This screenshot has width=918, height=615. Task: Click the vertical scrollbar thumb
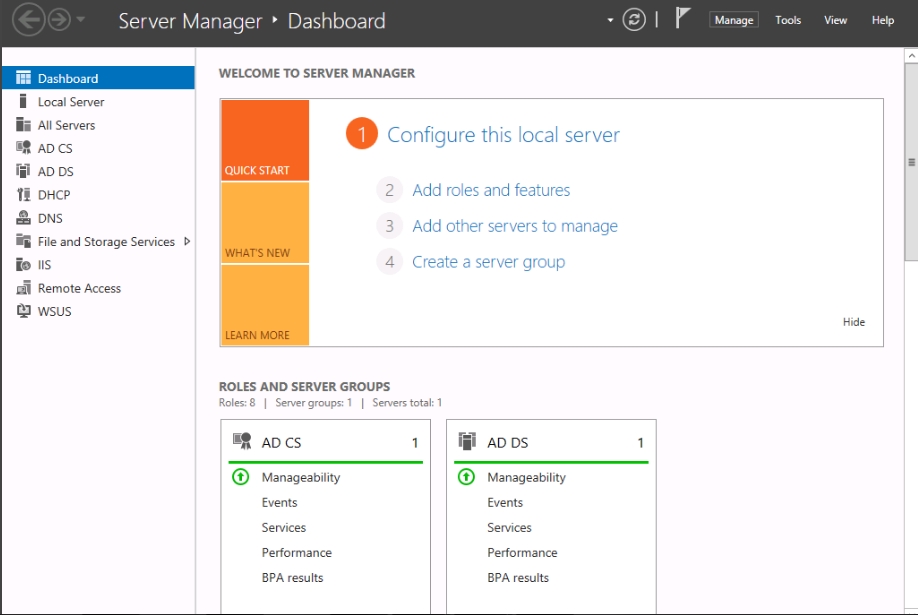coord(911,162)
